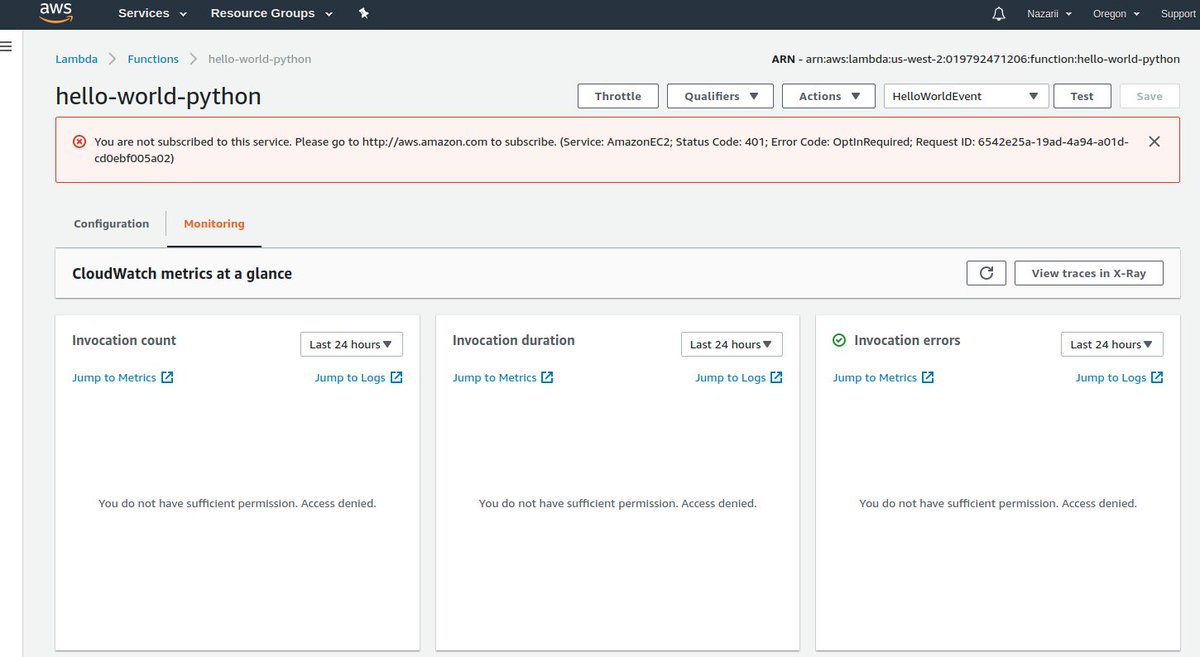The height and width of the screenshot is (657, 1200).
Task: Expand the Nazarii account dropdown
Action: click(x=1049, y=14)
